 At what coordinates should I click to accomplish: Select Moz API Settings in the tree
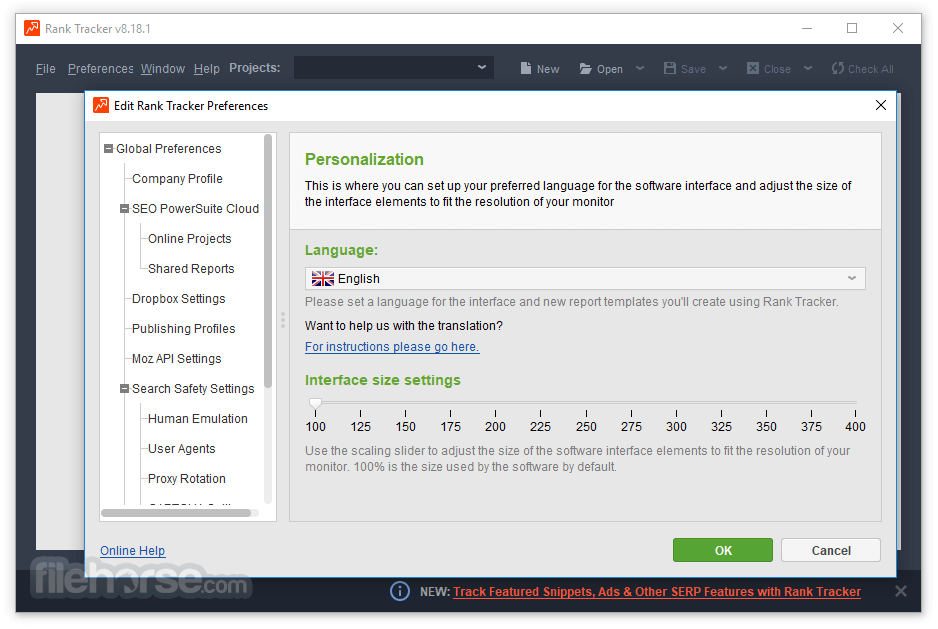(176, 358)
